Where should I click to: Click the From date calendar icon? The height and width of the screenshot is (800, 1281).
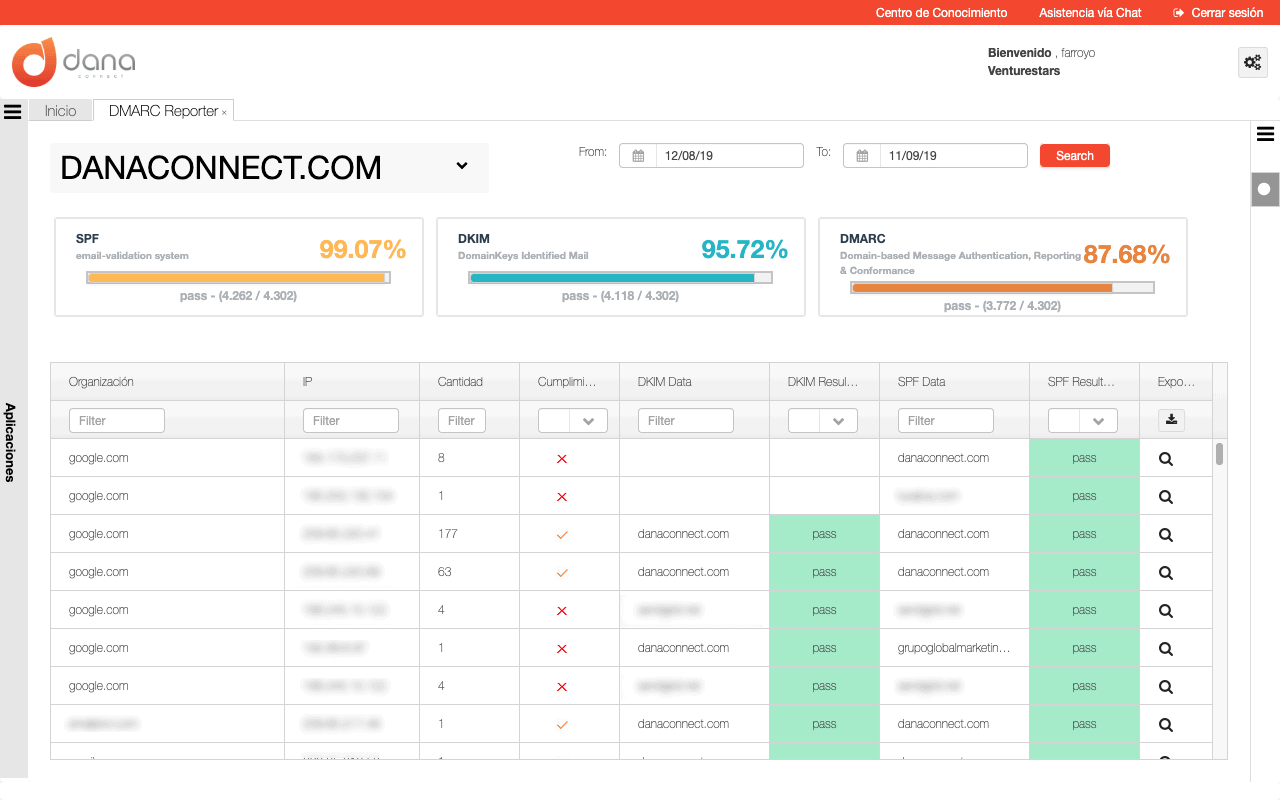pyautogui.click(x=638, y=156)
